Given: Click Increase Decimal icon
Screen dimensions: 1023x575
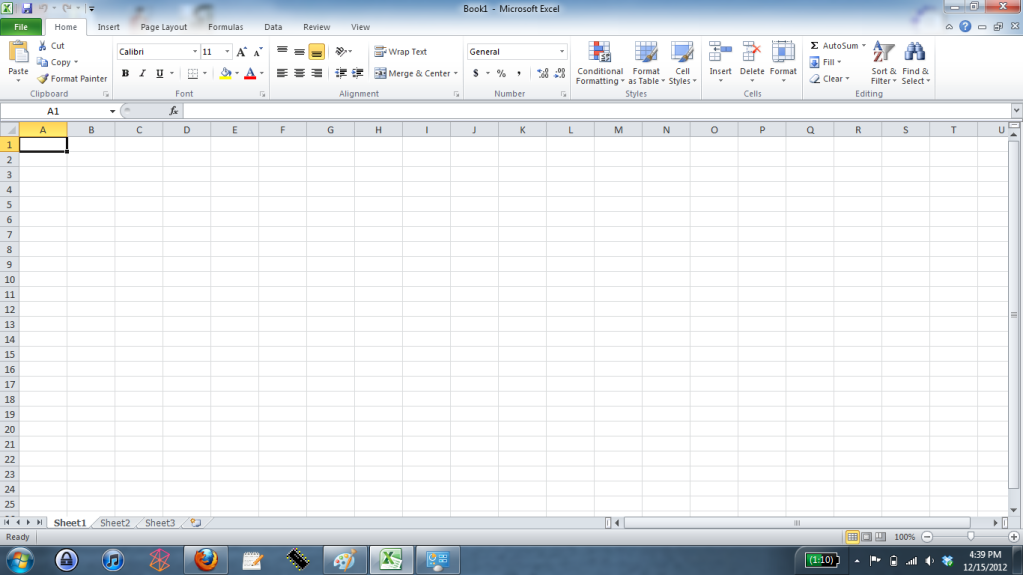Looking at the screenshot, I should [x=542, y=73].
